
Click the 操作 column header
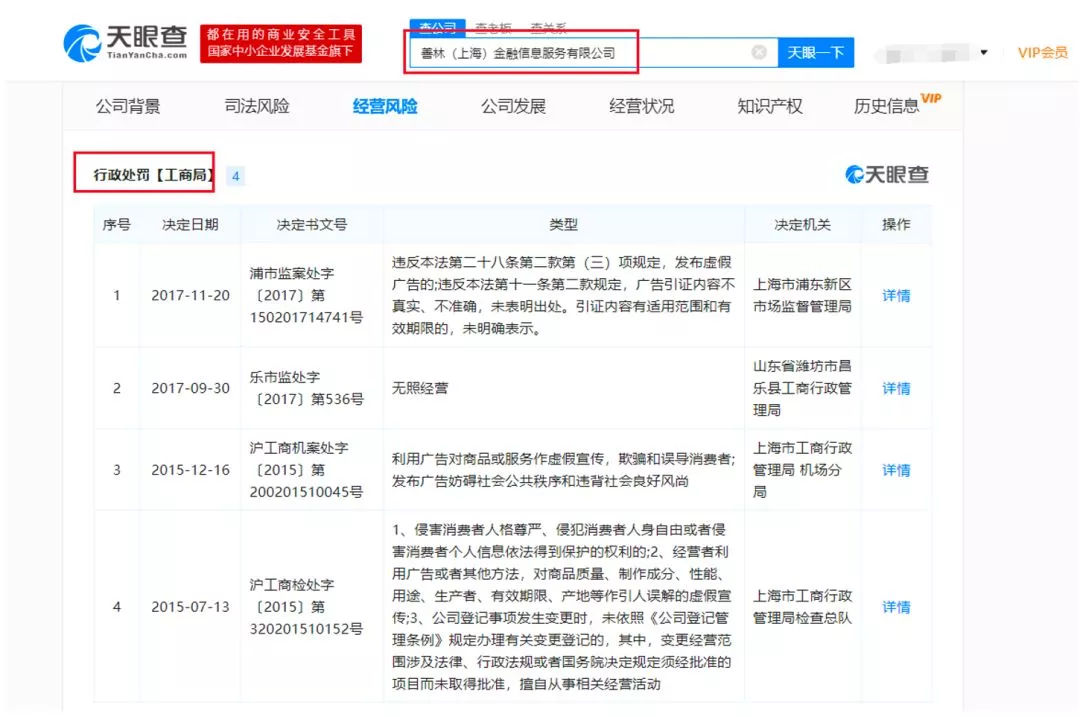point(896,225)
